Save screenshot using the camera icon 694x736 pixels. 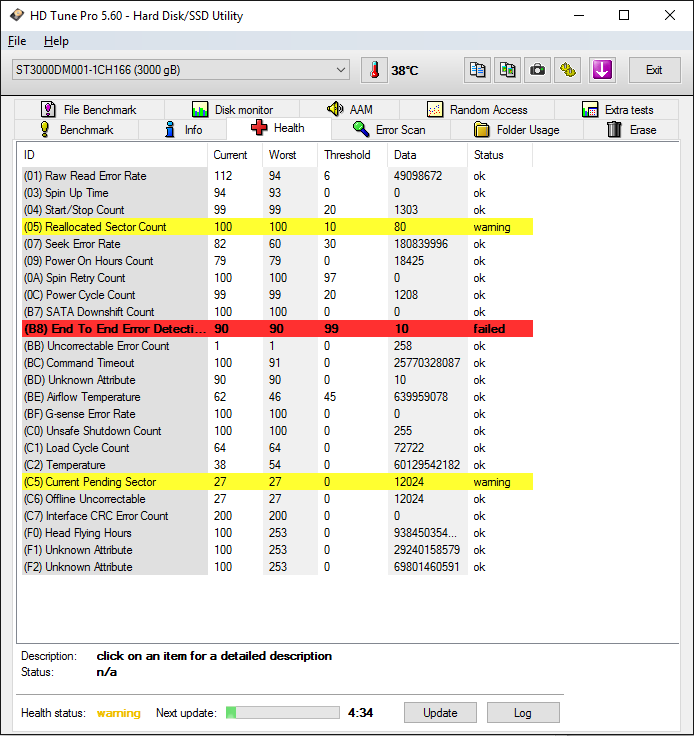(537, 70)
